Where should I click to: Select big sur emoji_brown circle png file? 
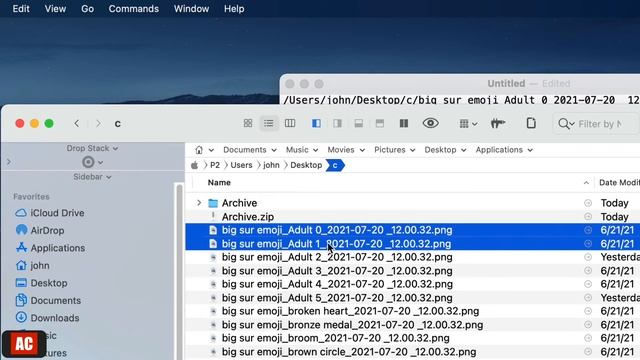[x=413, y=352]
